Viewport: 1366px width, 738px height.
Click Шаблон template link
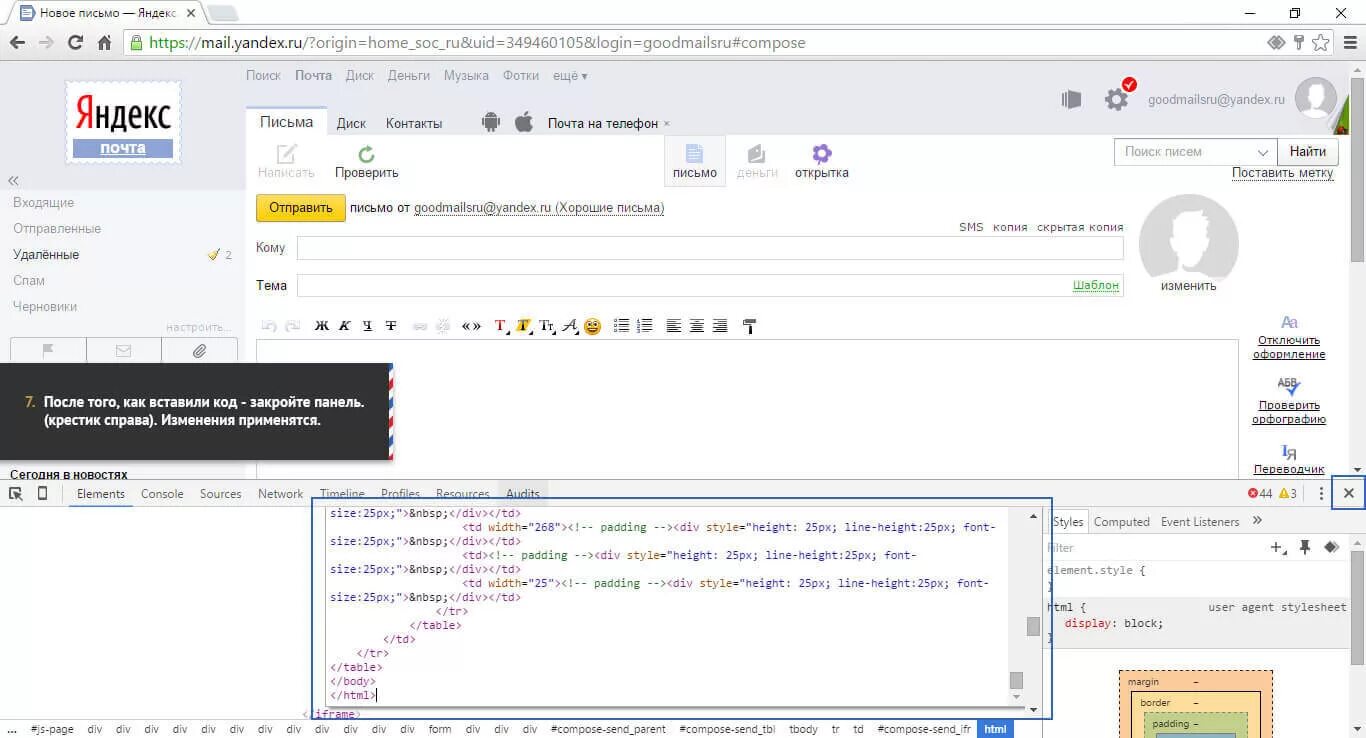coord(1096,285)
